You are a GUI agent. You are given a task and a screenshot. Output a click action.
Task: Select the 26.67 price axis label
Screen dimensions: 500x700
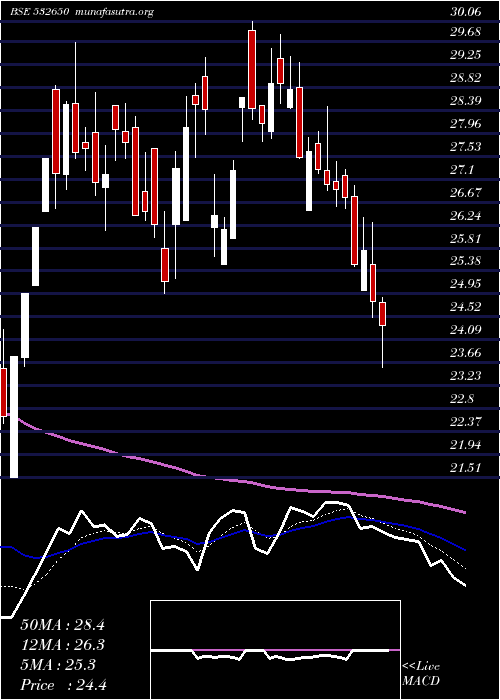[465, 192]
